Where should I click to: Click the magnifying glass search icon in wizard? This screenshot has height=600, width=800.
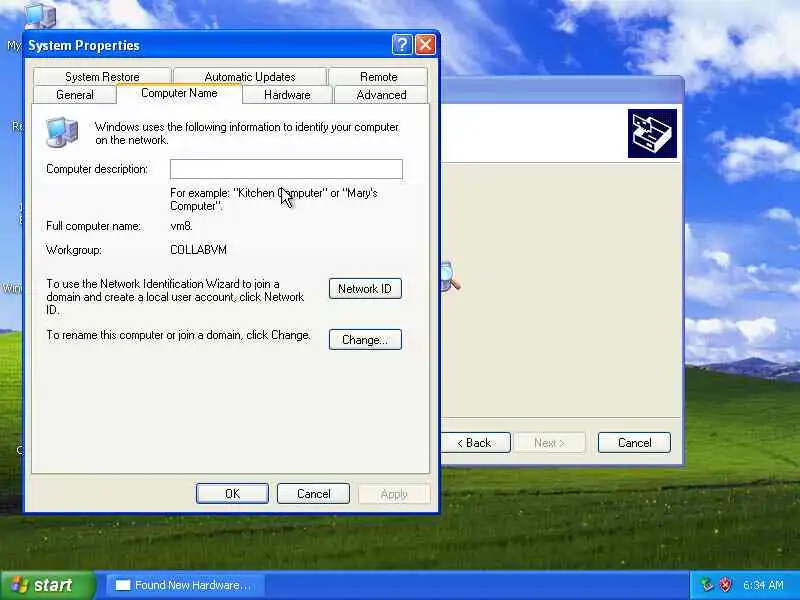click(x=449, y=277)
